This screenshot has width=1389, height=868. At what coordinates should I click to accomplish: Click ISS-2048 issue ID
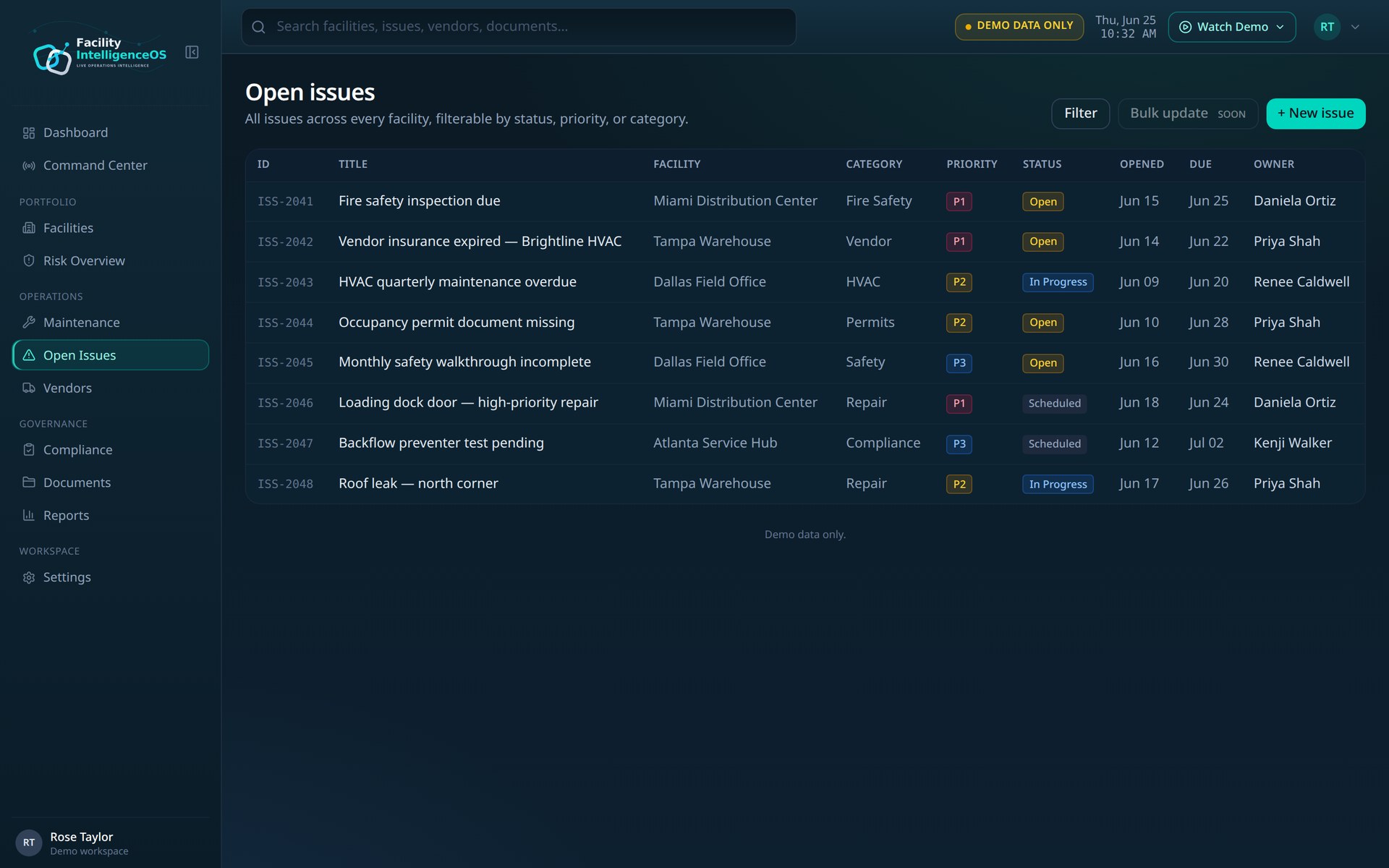coord(285,484)
